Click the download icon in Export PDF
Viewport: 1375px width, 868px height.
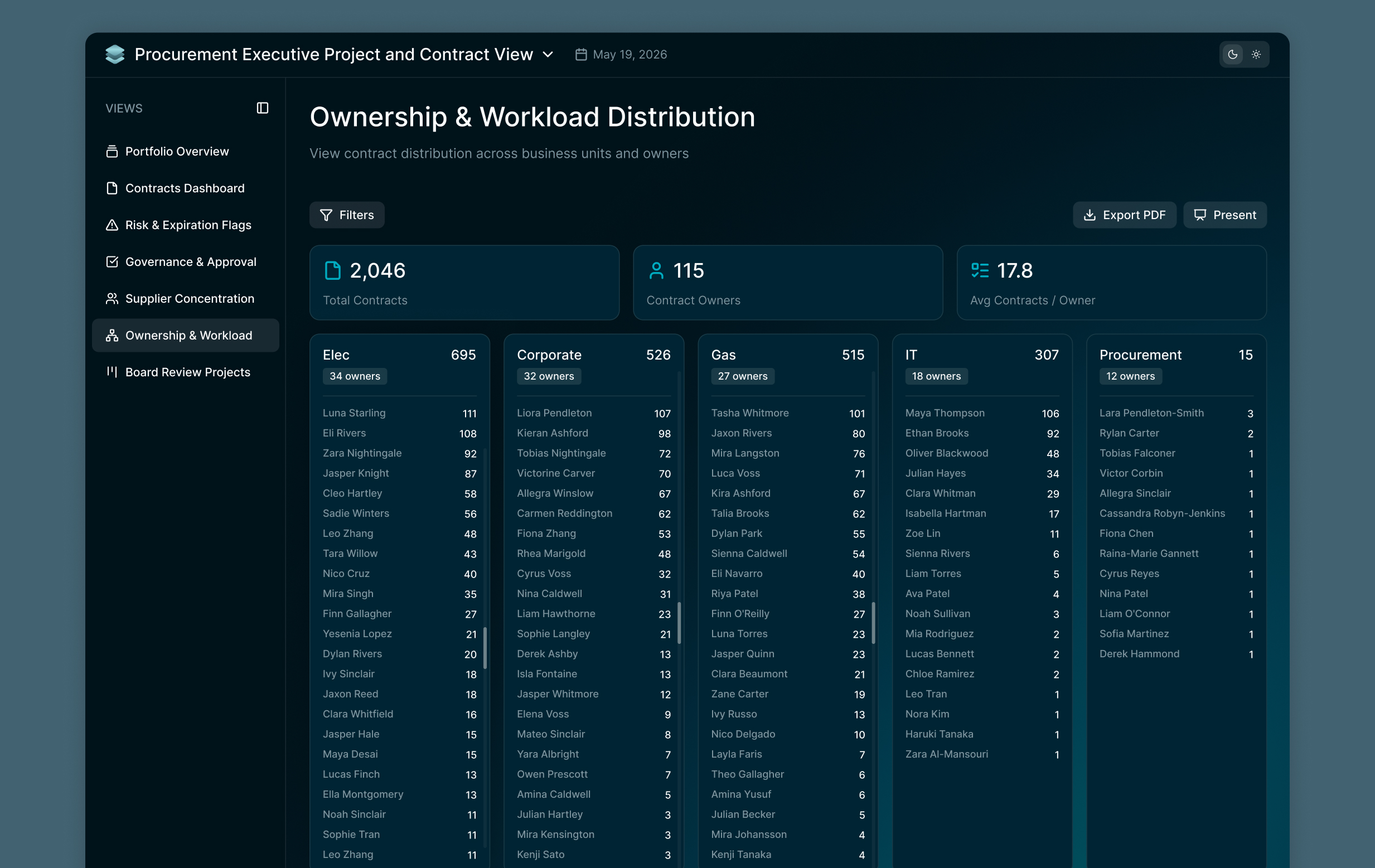tap(1090, 215)
